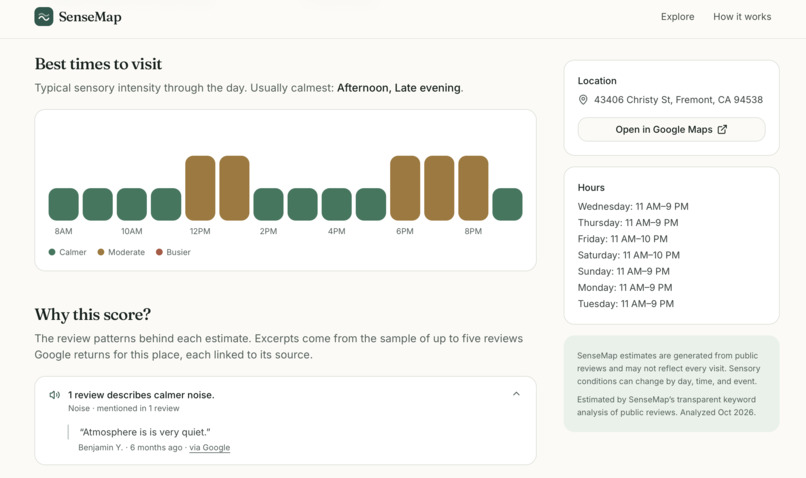Screen dimensions: 806x478
Task: Click the quote "Atmosphere is is very quiet."
Action: click(144, 432)
